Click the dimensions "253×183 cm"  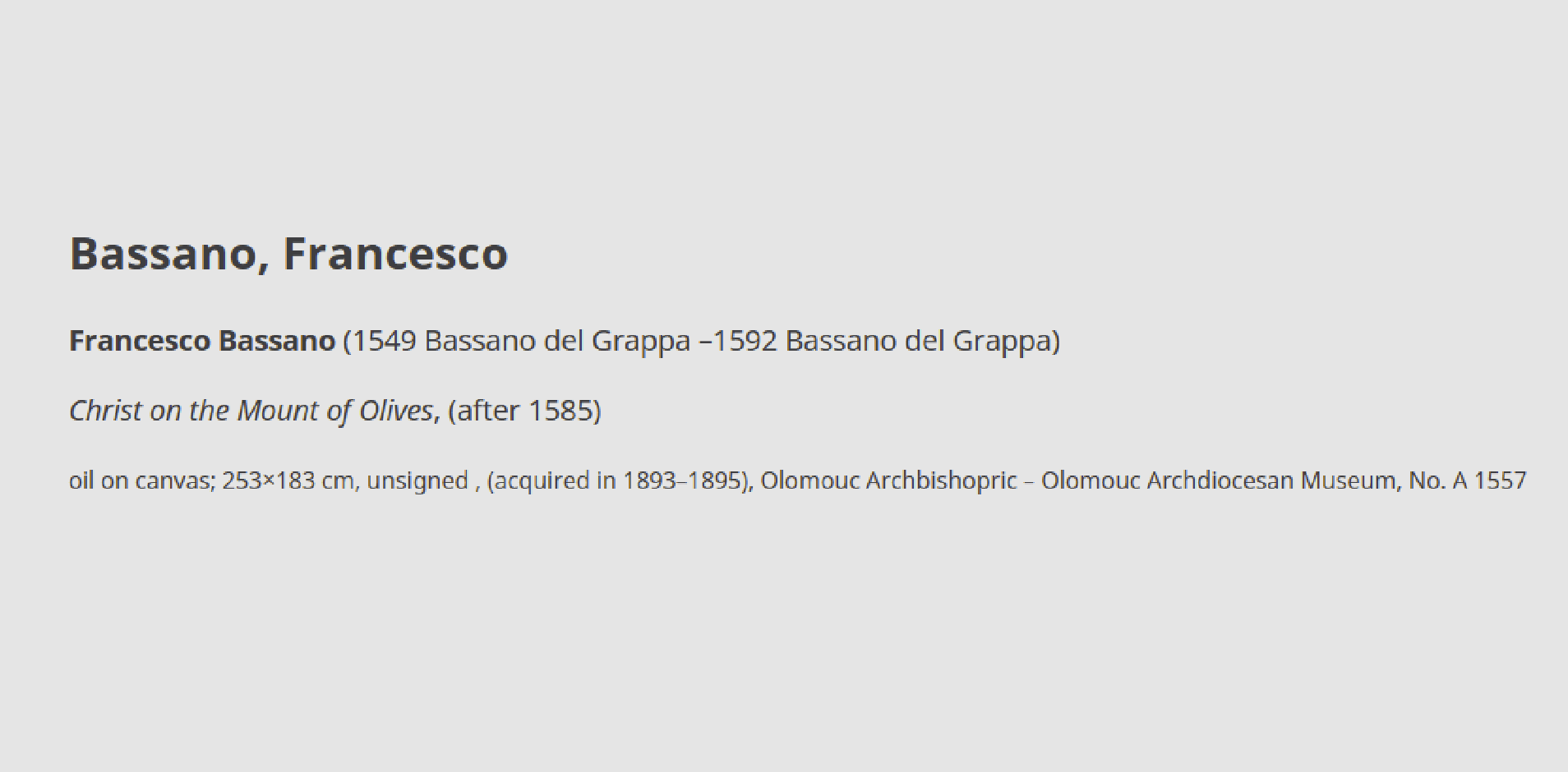point(288,480)
